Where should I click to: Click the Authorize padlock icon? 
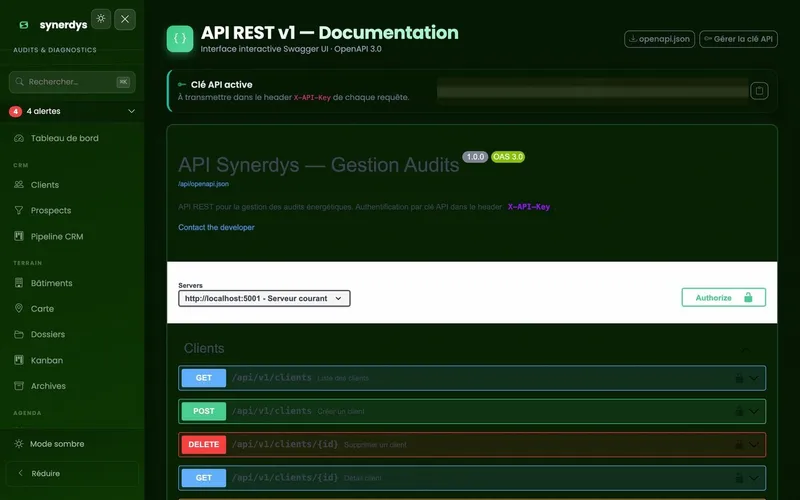pyautogui.click(x=748, y=297)
